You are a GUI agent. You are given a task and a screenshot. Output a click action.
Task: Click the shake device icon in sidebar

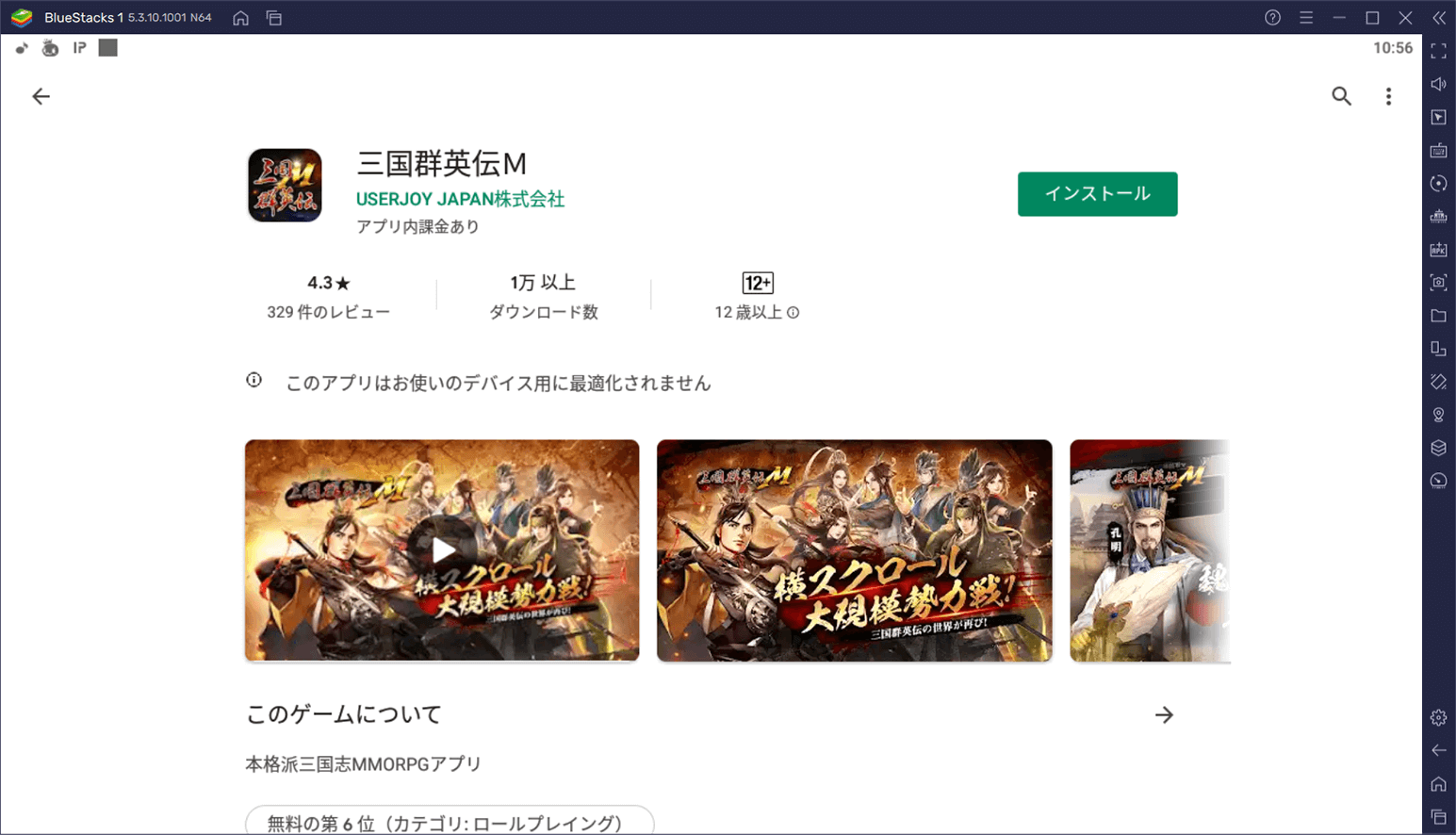point(1438,382)
